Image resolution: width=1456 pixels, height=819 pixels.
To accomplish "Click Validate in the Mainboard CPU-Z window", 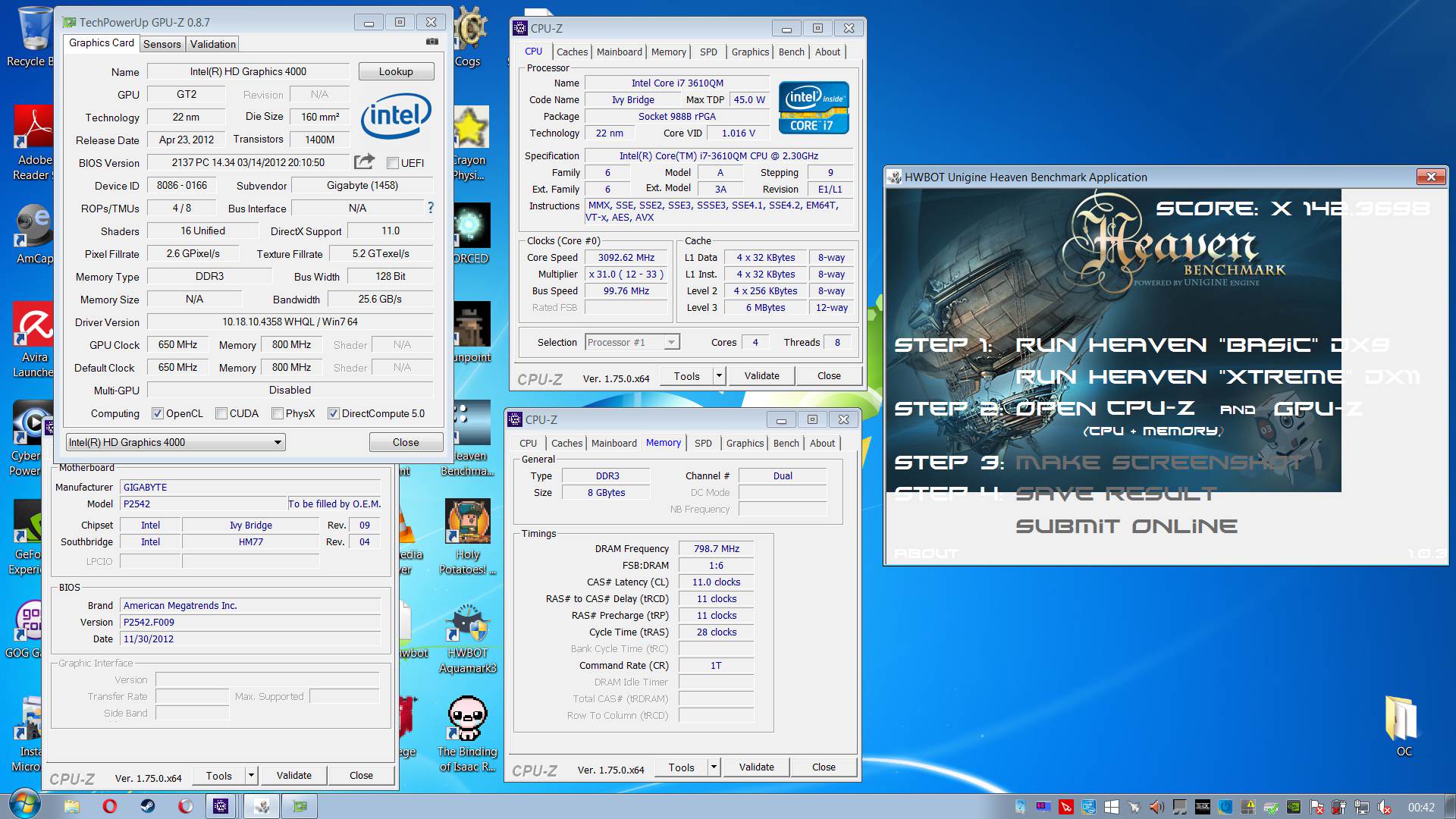I will point(293,775).
